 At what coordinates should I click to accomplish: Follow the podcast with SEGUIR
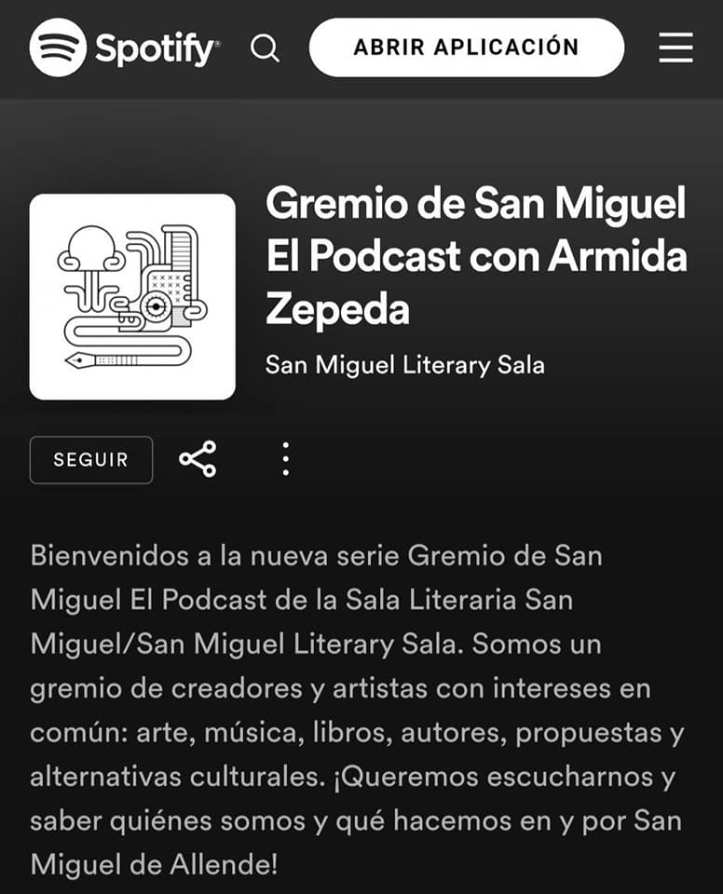pyautogui.click(x=91, y=460)
